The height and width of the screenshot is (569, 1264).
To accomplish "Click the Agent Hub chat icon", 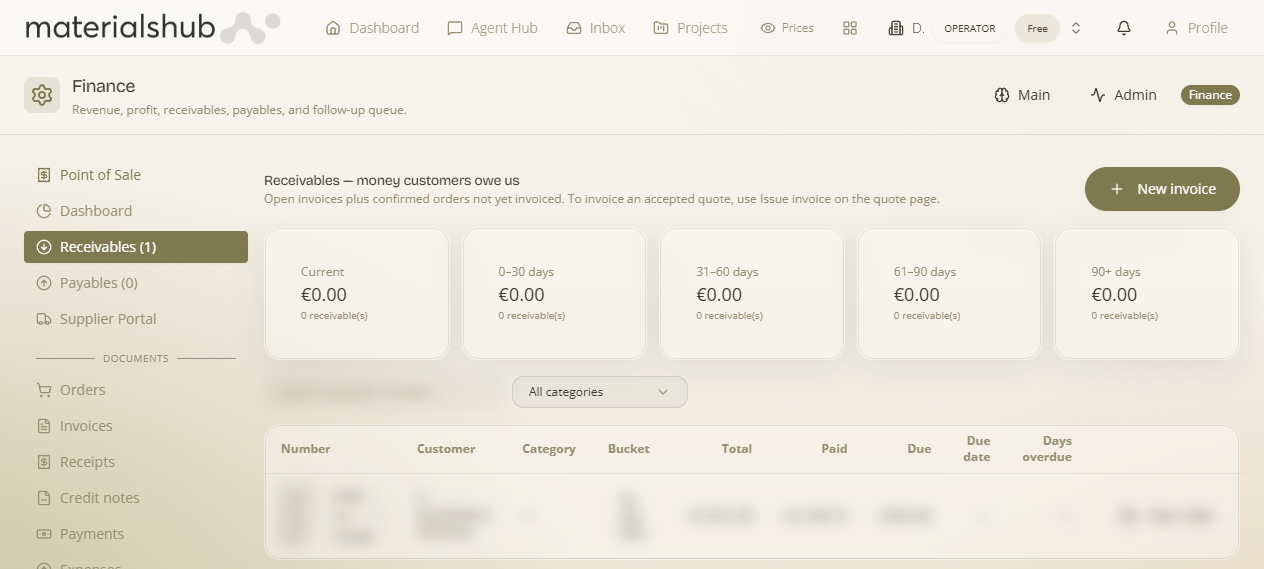I will tap(455, 28).
